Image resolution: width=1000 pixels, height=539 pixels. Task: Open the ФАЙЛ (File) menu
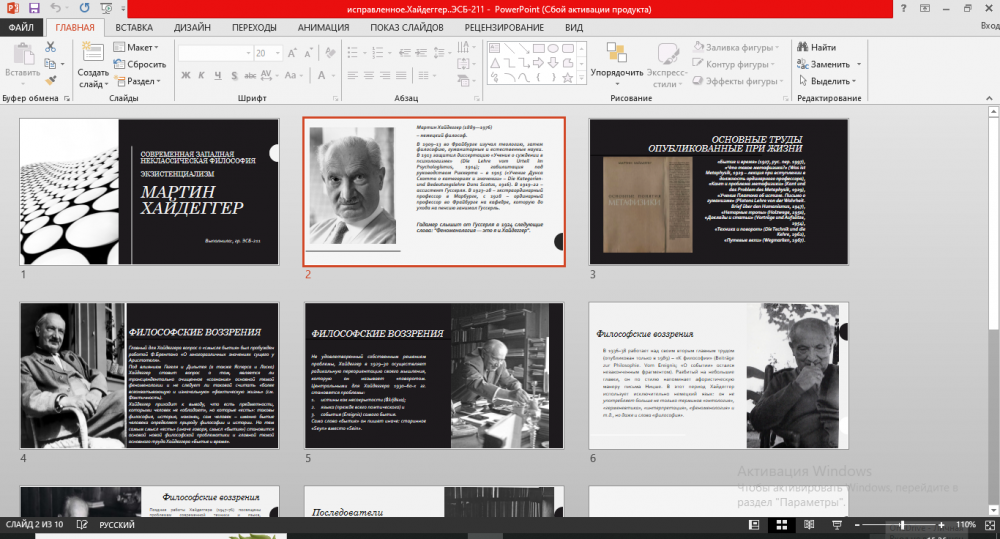[21, 27]
